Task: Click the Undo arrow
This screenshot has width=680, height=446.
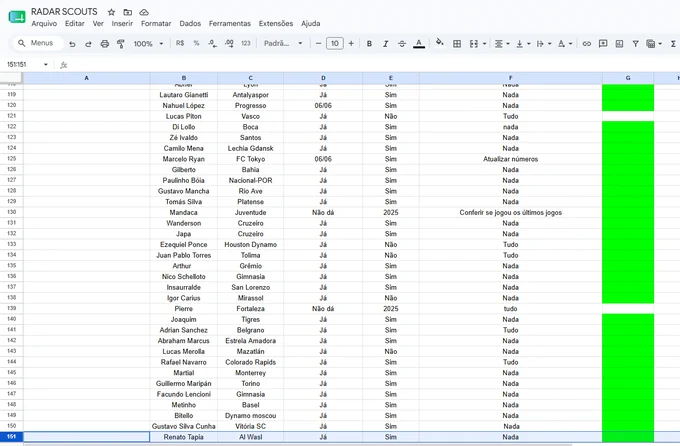Action: (72, 44)
